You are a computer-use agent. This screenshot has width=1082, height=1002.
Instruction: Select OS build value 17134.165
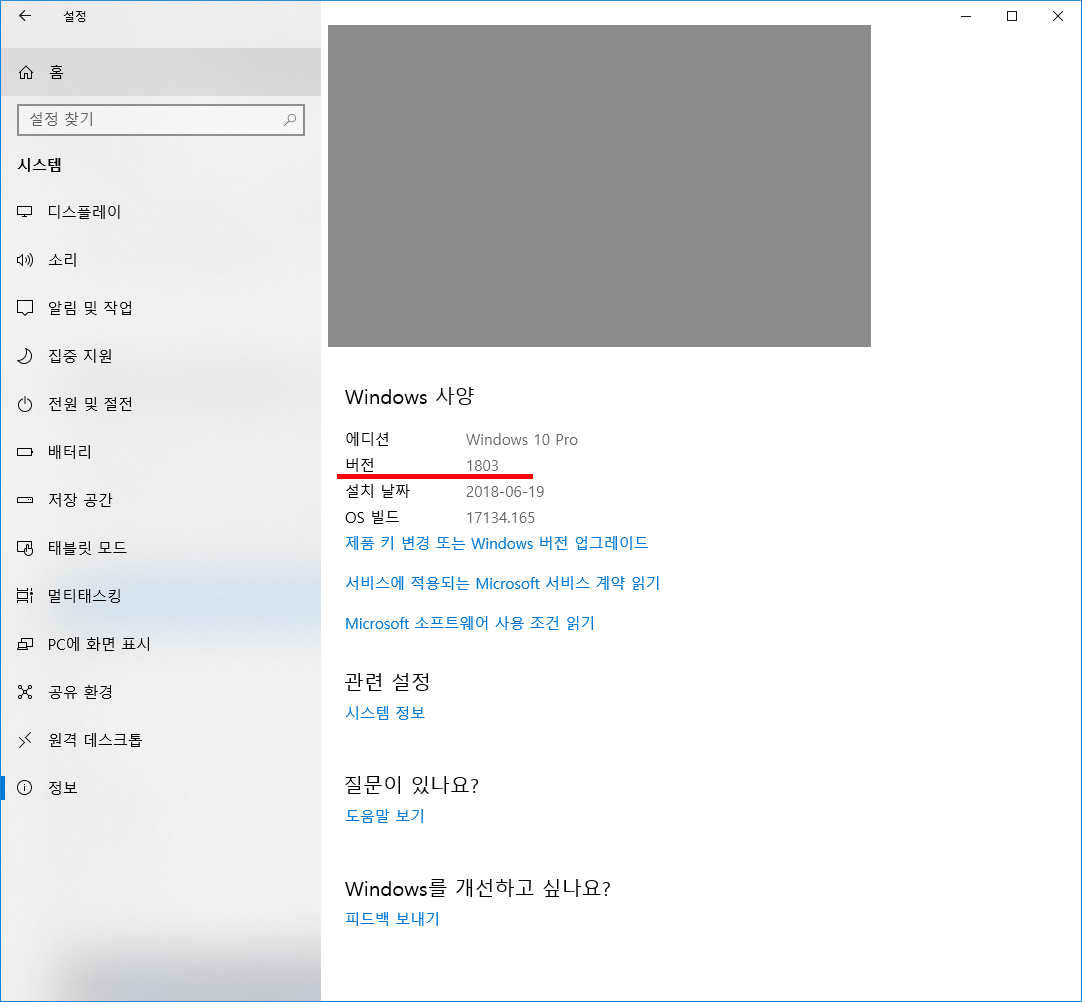click(x=500, y=518)
